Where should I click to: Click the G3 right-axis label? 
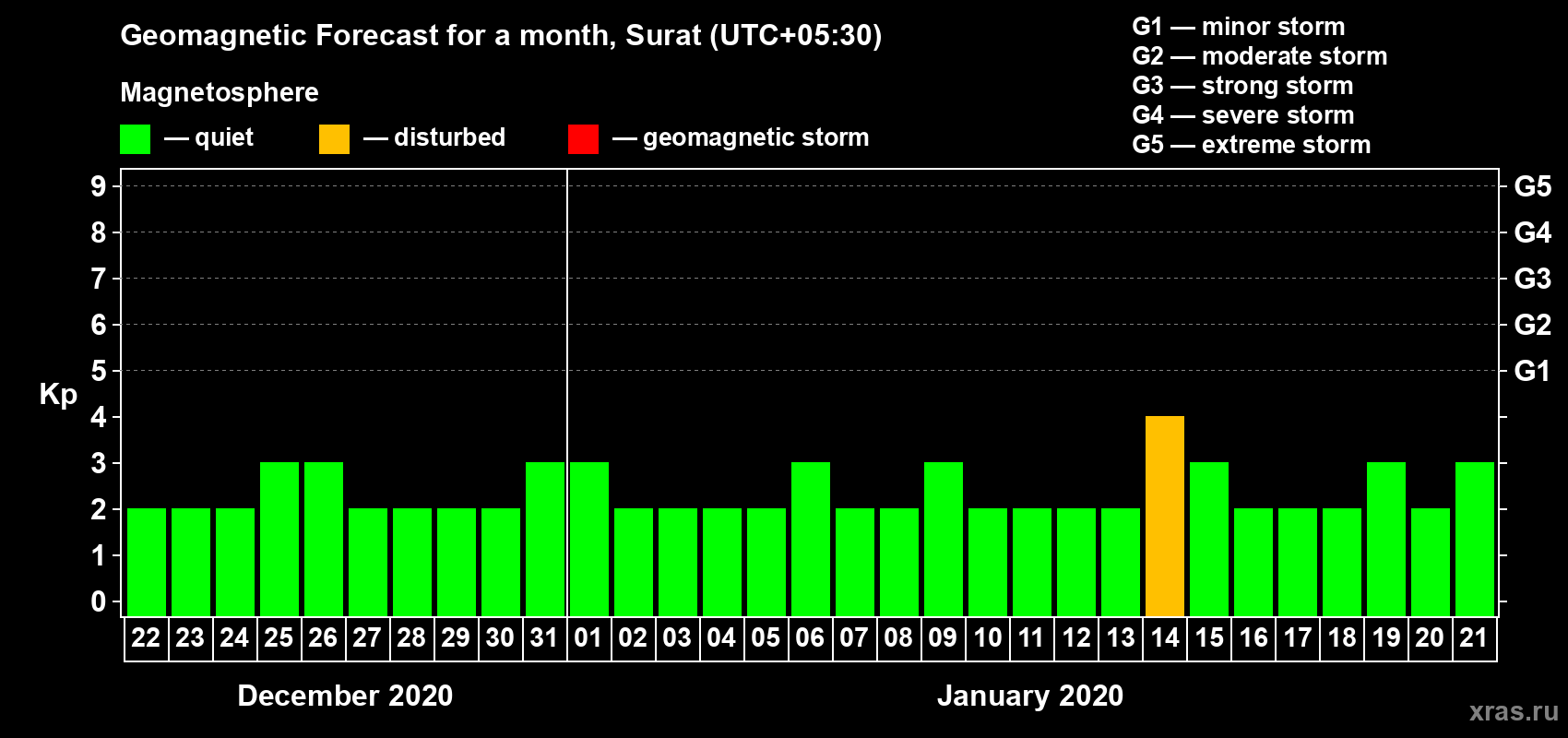click(x=1533, y=279)
